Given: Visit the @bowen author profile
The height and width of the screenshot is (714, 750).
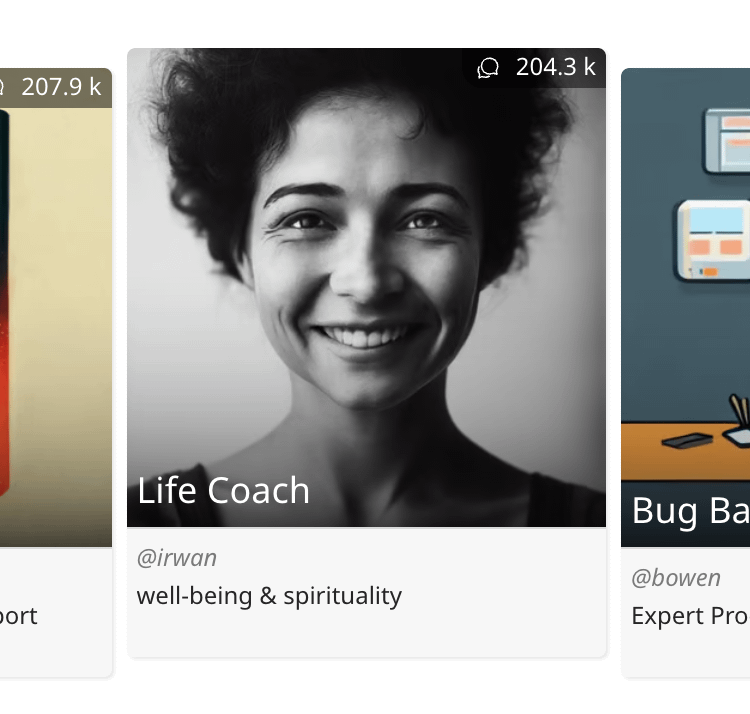Looking at the screenshot, I should [x=676, y=578].
